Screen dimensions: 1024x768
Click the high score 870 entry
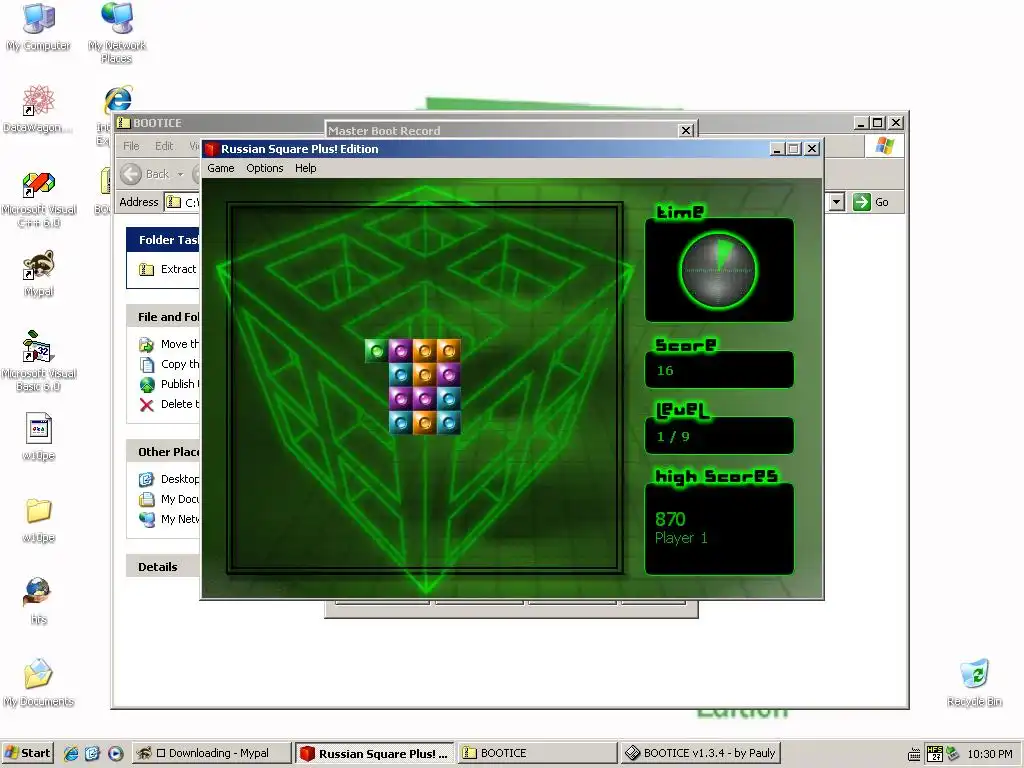pos(670,519)
